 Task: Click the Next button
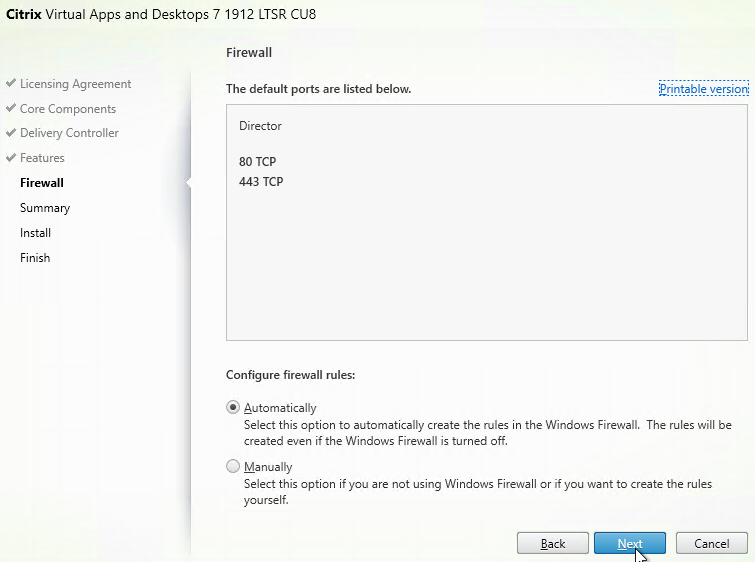tap(630, 543)
